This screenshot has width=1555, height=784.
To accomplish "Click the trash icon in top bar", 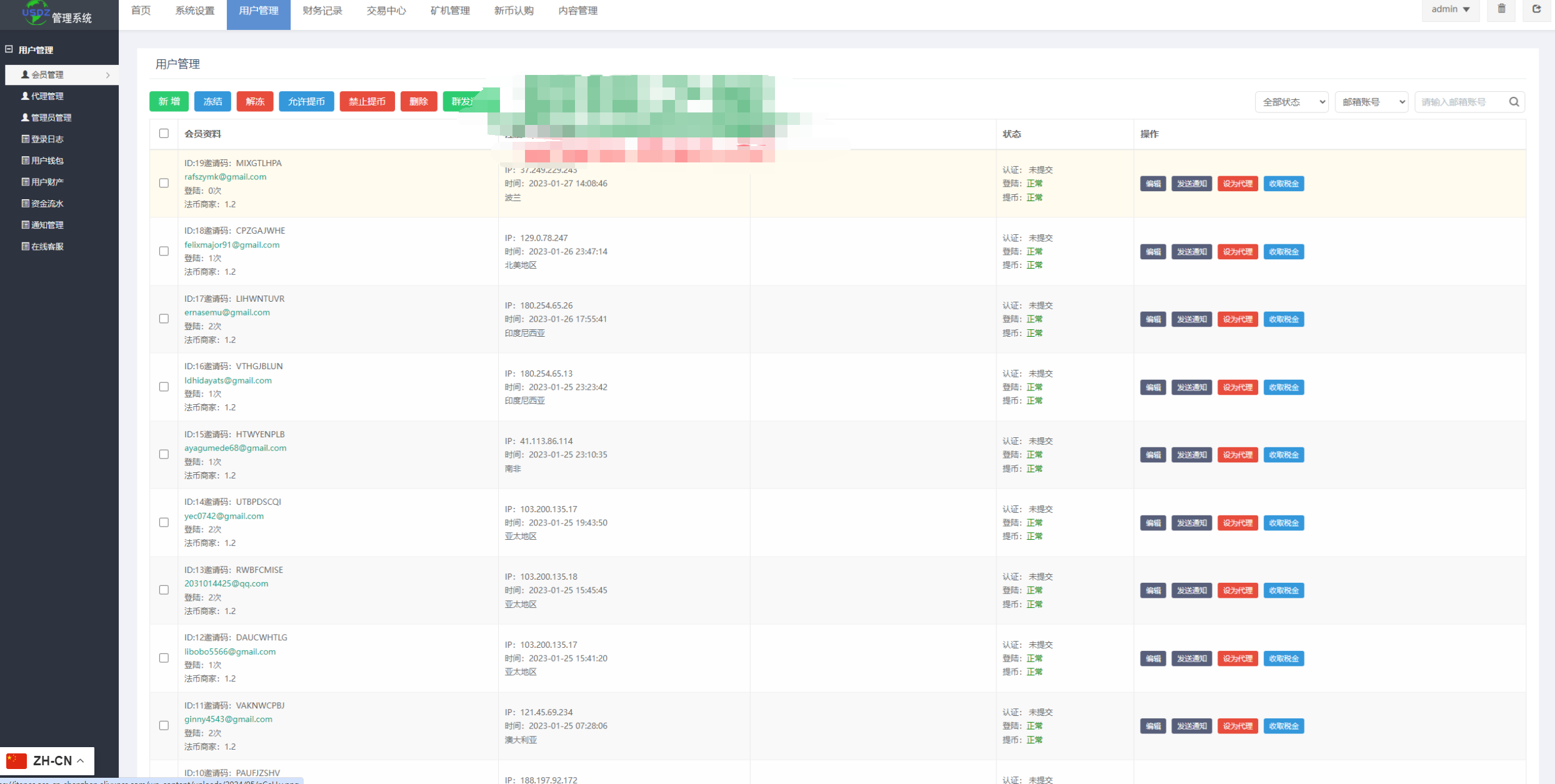I will tap(1501, 9).
